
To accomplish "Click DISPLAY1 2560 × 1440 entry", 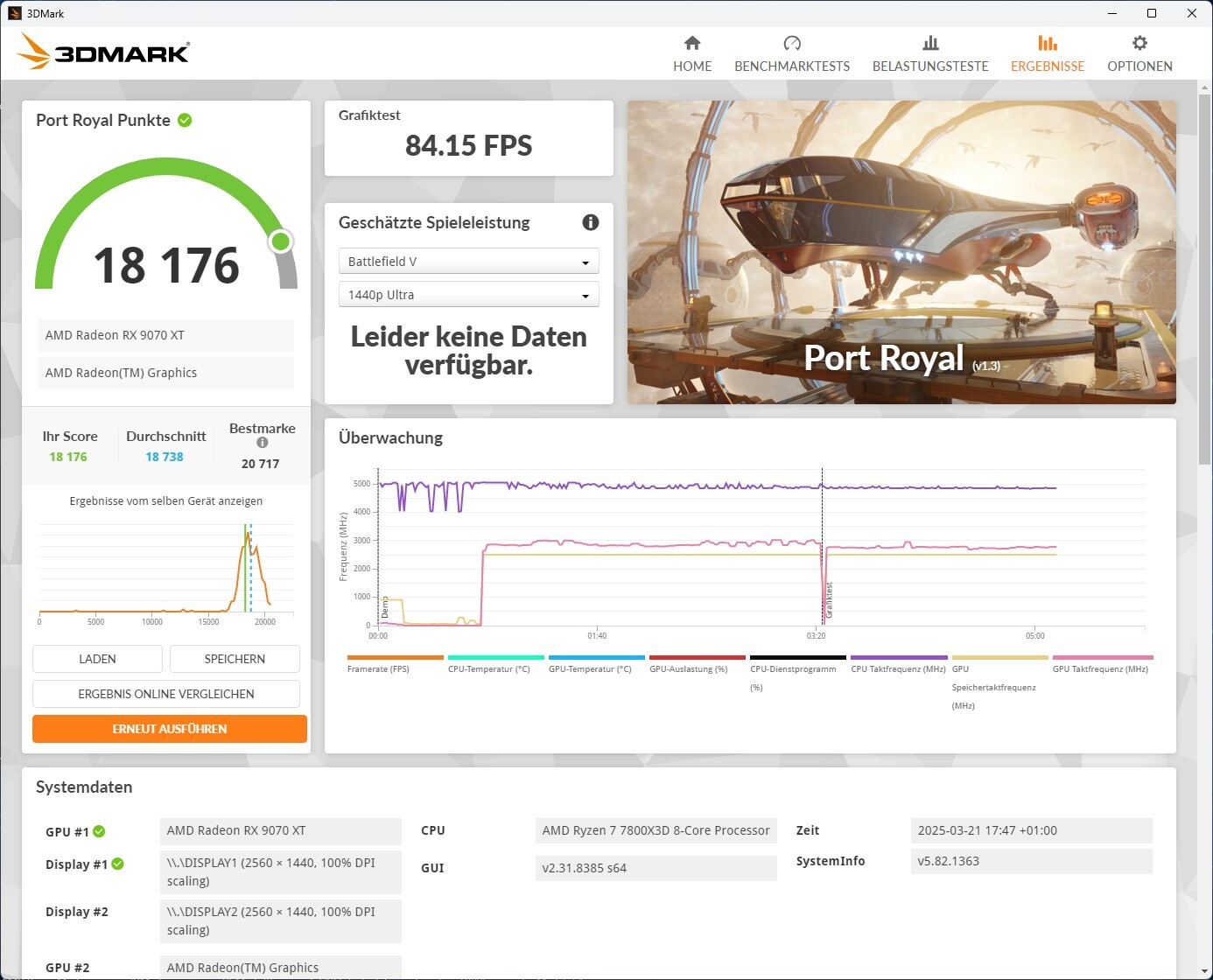I will tap(281, 872).
